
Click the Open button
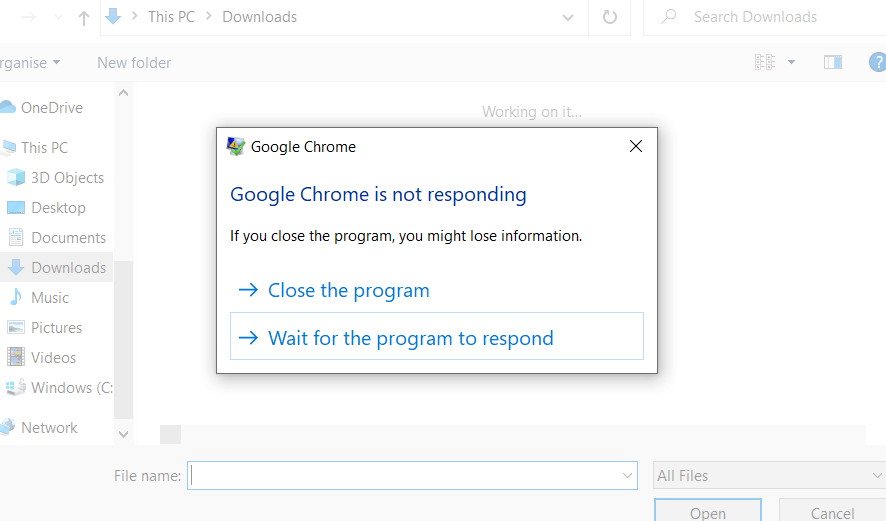[707, 510]
